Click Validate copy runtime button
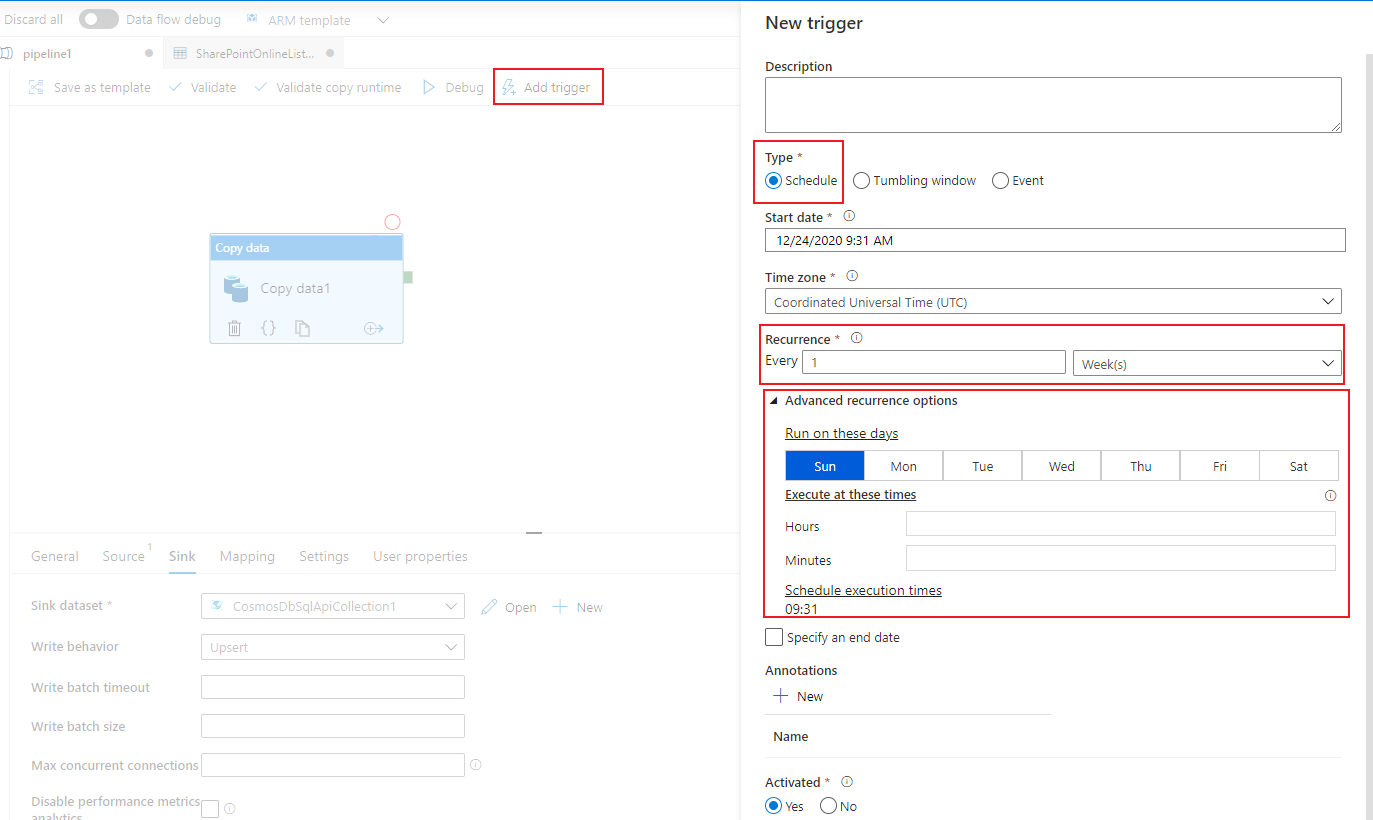This screenshot has height=820, width=1373. (327, 87)
